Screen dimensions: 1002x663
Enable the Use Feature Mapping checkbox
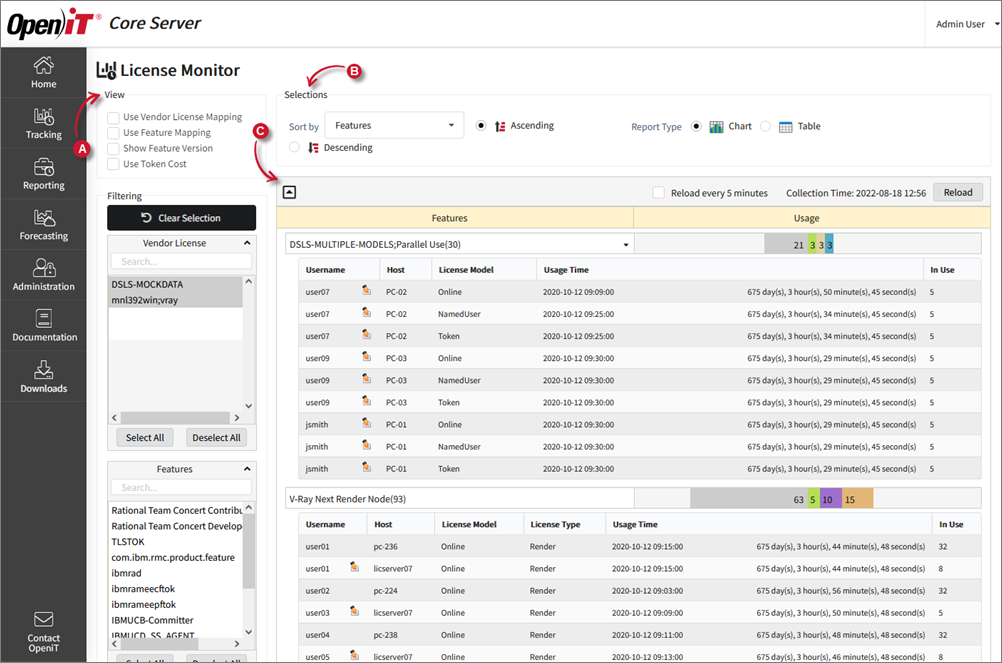(111, 132)
